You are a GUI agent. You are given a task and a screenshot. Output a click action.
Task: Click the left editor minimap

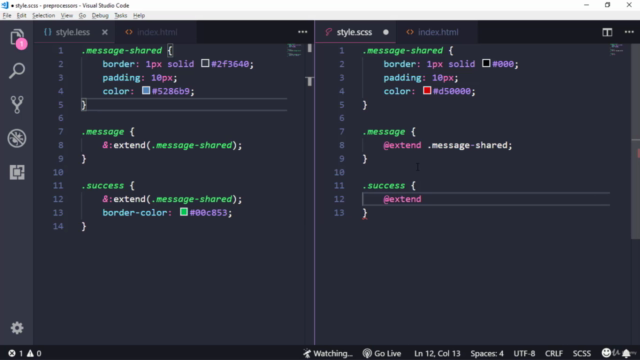(295, 50)
